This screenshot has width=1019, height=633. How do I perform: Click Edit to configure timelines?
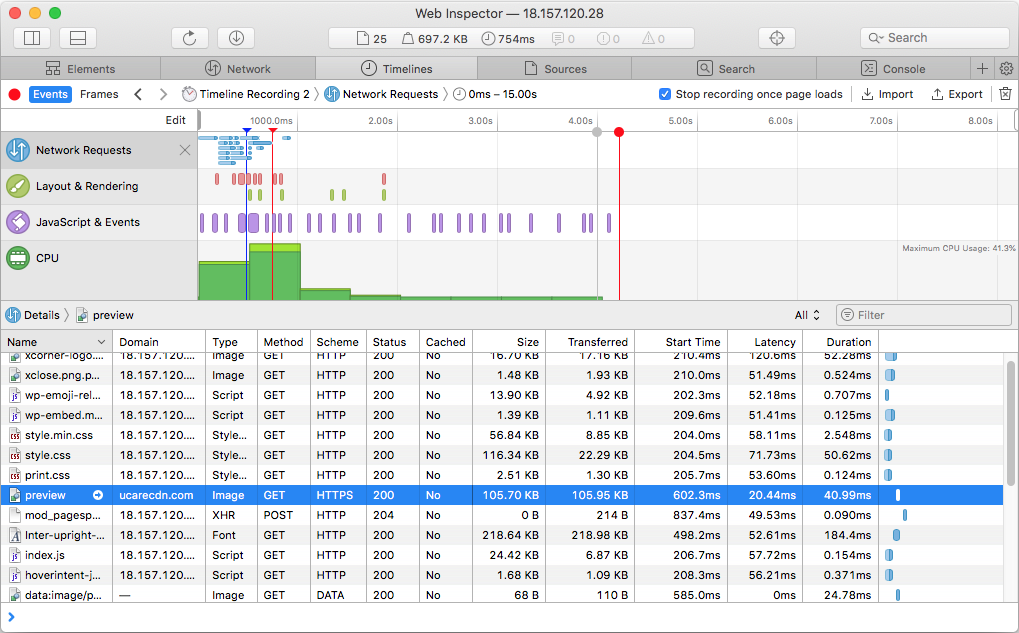click(175, 120)
